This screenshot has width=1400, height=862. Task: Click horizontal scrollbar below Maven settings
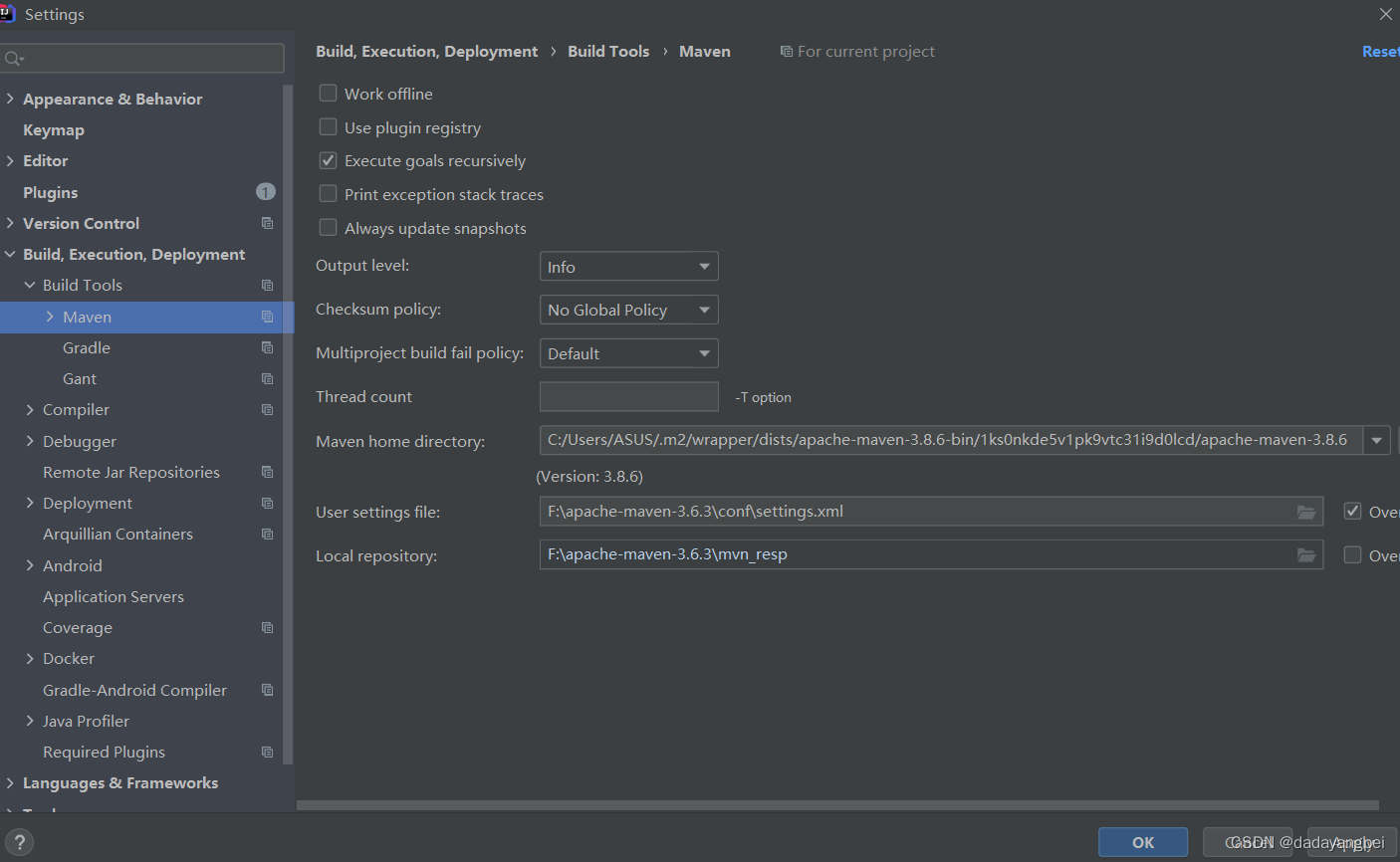[x=837, y=805]
